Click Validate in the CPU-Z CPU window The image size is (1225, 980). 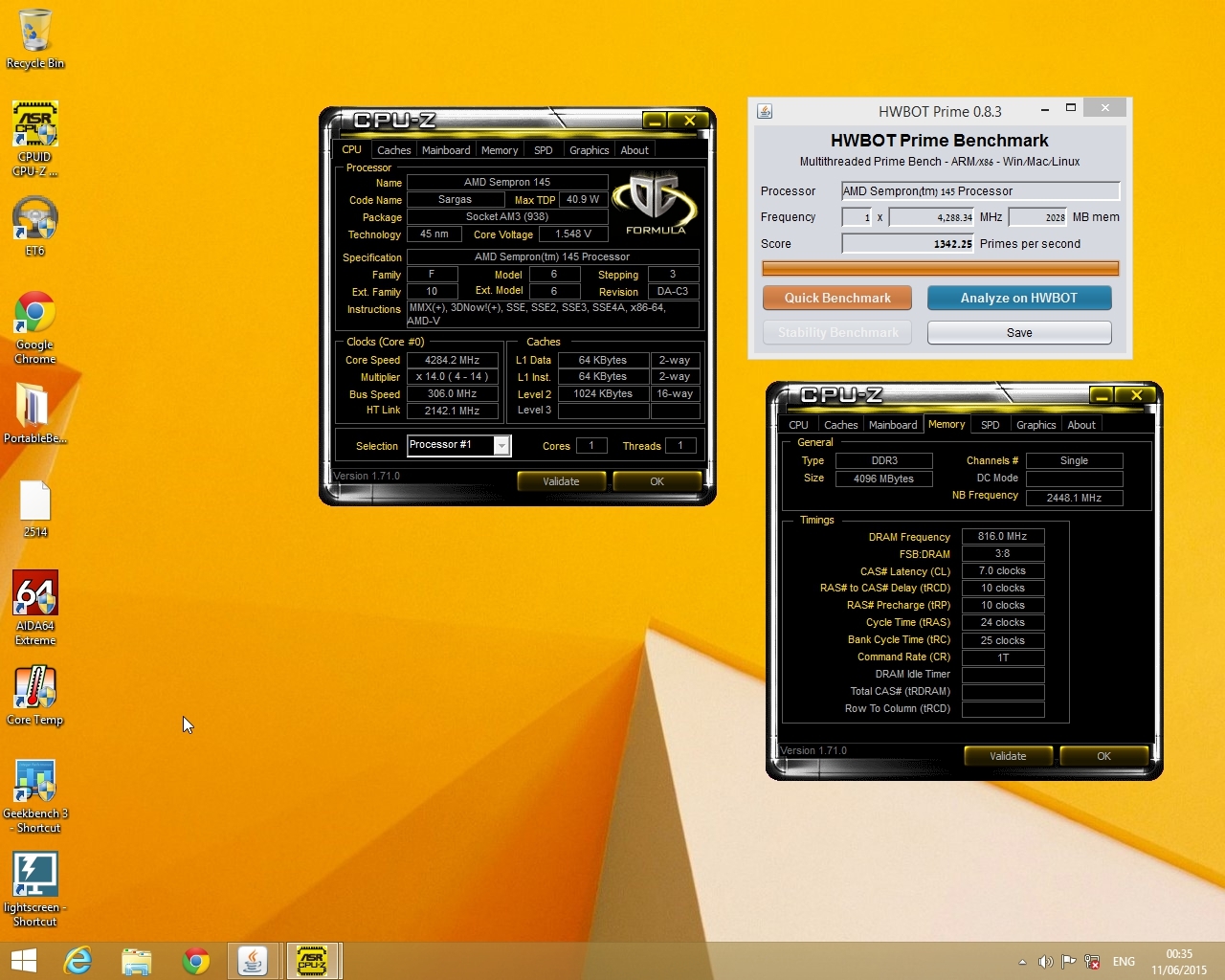point(561,481)
